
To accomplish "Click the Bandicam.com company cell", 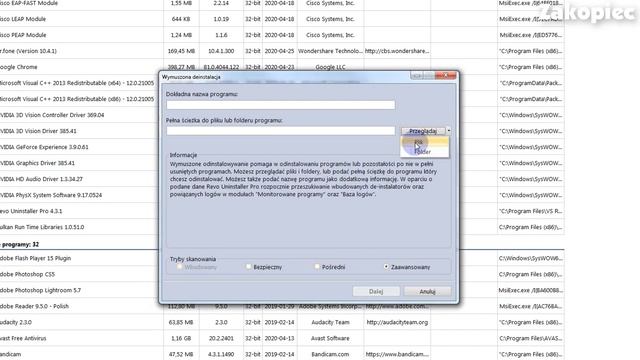I will pos(330,354).
